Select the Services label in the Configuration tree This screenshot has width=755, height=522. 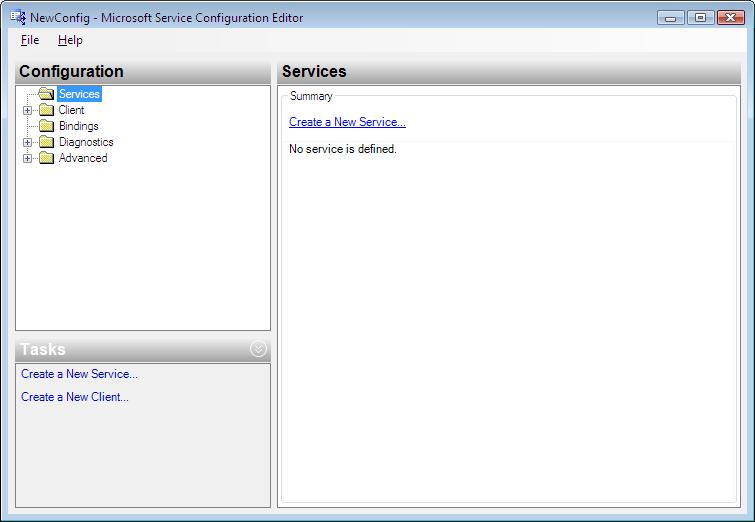pyautogui.click(x=79, y=93)
